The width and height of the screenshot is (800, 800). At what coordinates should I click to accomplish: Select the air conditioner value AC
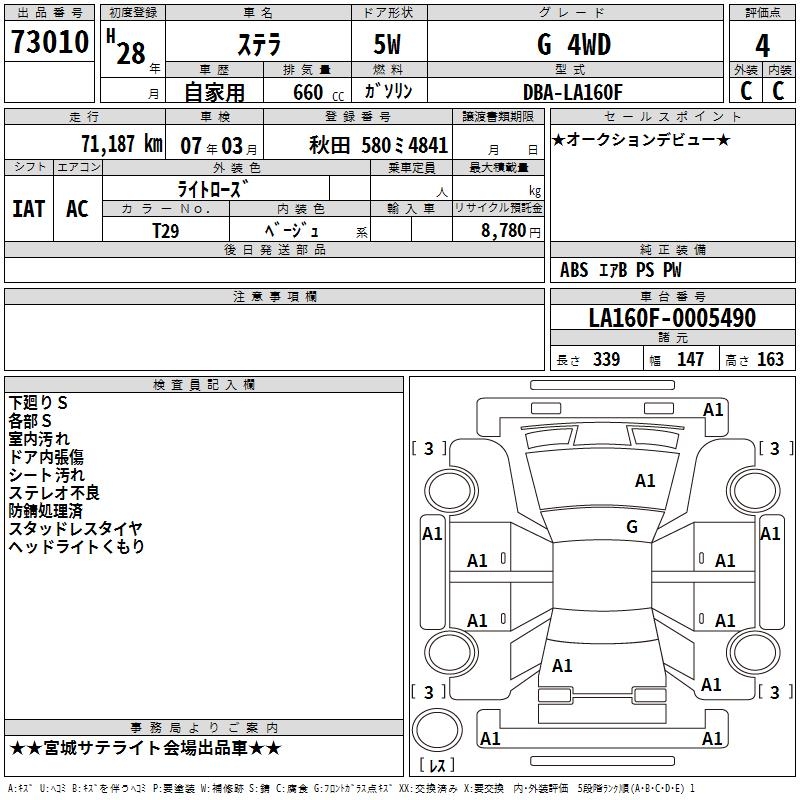[x=77, y=209]
